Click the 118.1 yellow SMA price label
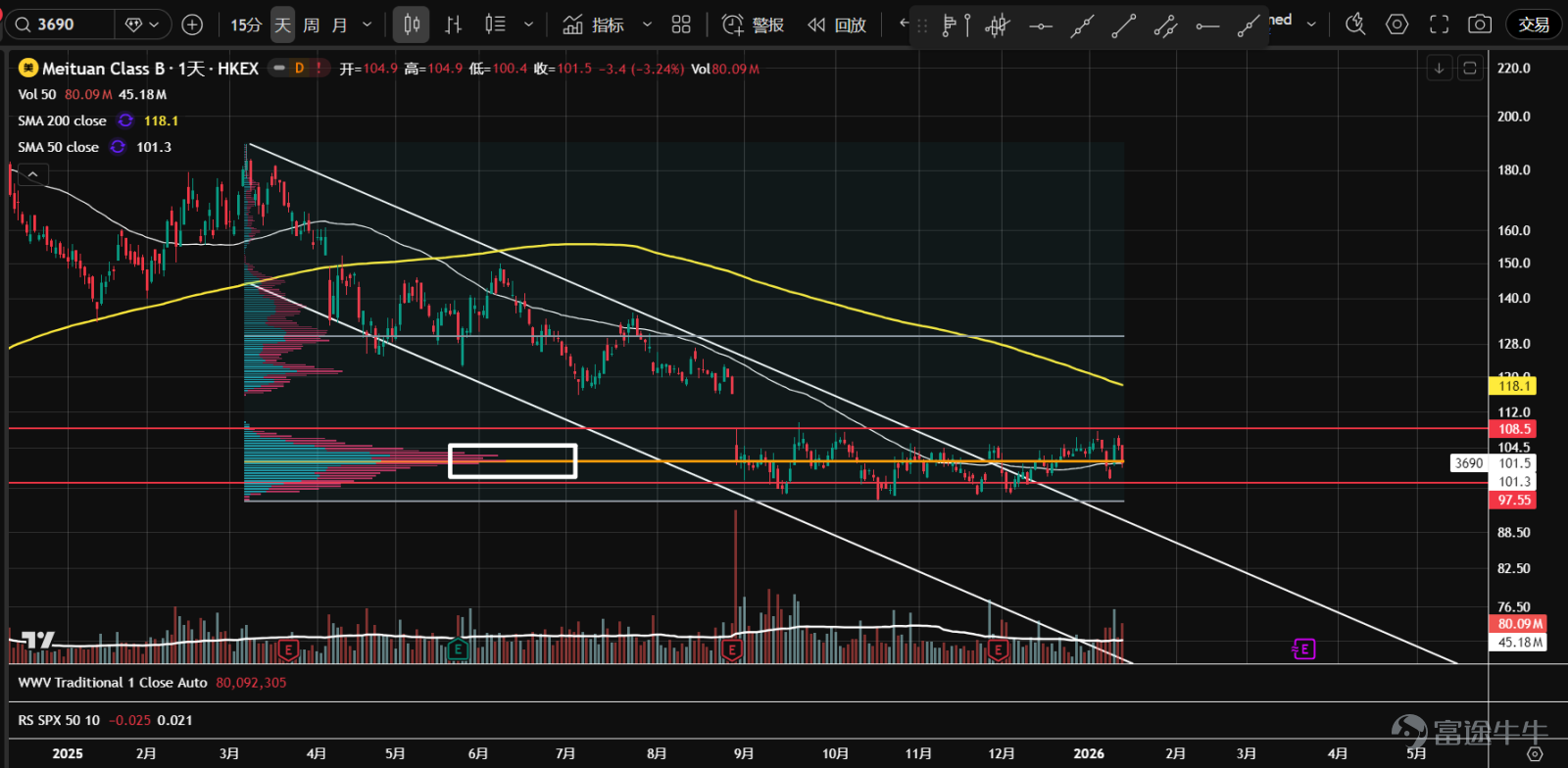The height and width of the screenshot is (768, 1568). tap(1514, 386)
